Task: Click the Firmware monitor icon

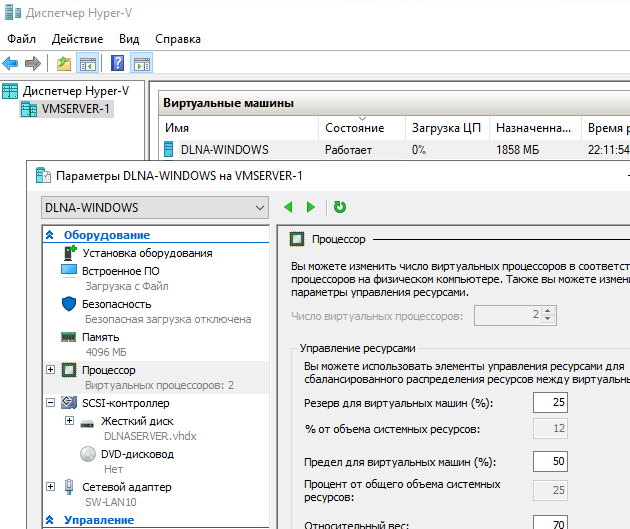Action: point(69,270)
